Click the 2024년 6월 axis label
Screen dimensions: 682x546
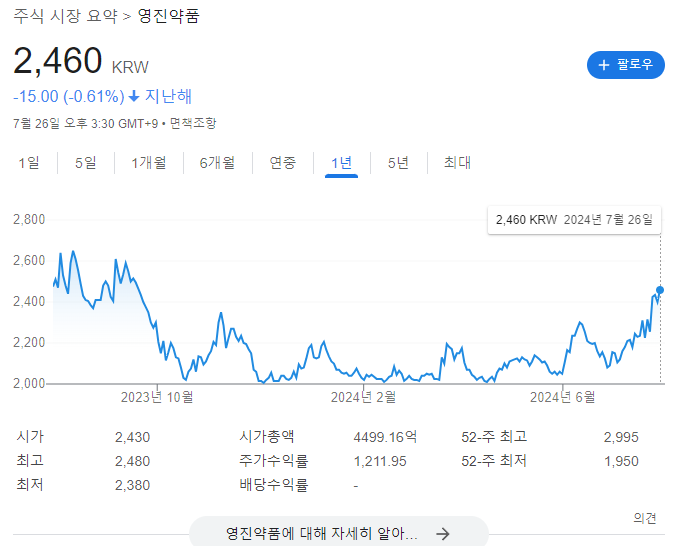562,397
